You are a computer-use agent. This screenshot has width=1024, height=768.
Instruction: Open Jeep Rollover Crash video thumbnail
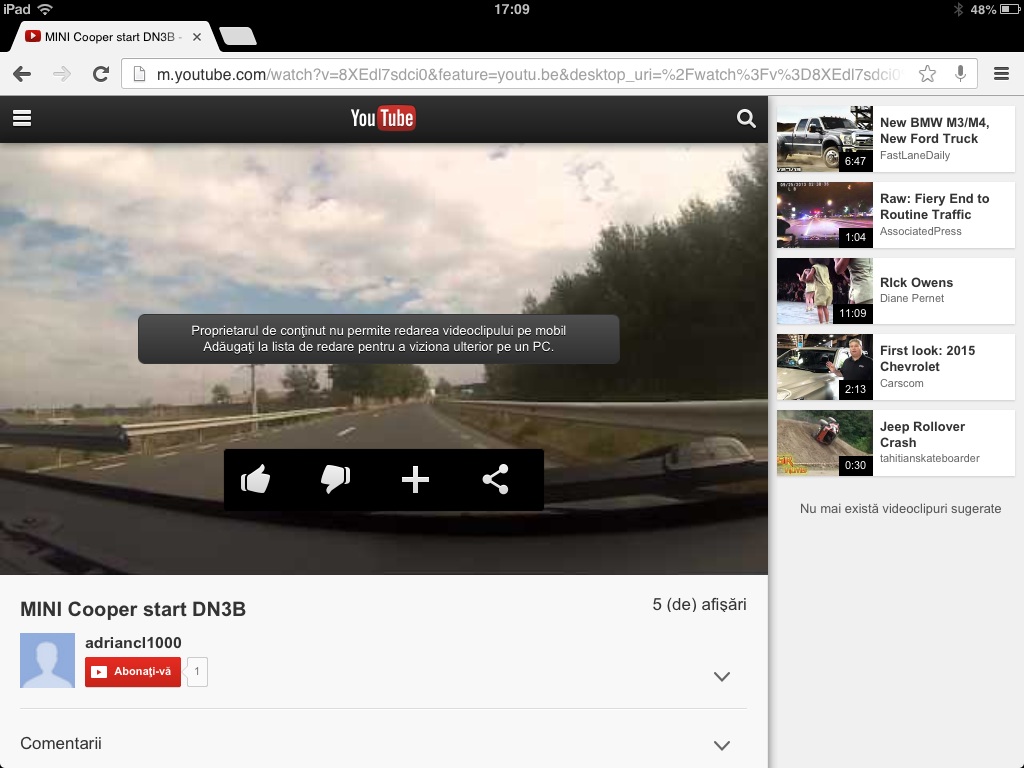(825, 443)
